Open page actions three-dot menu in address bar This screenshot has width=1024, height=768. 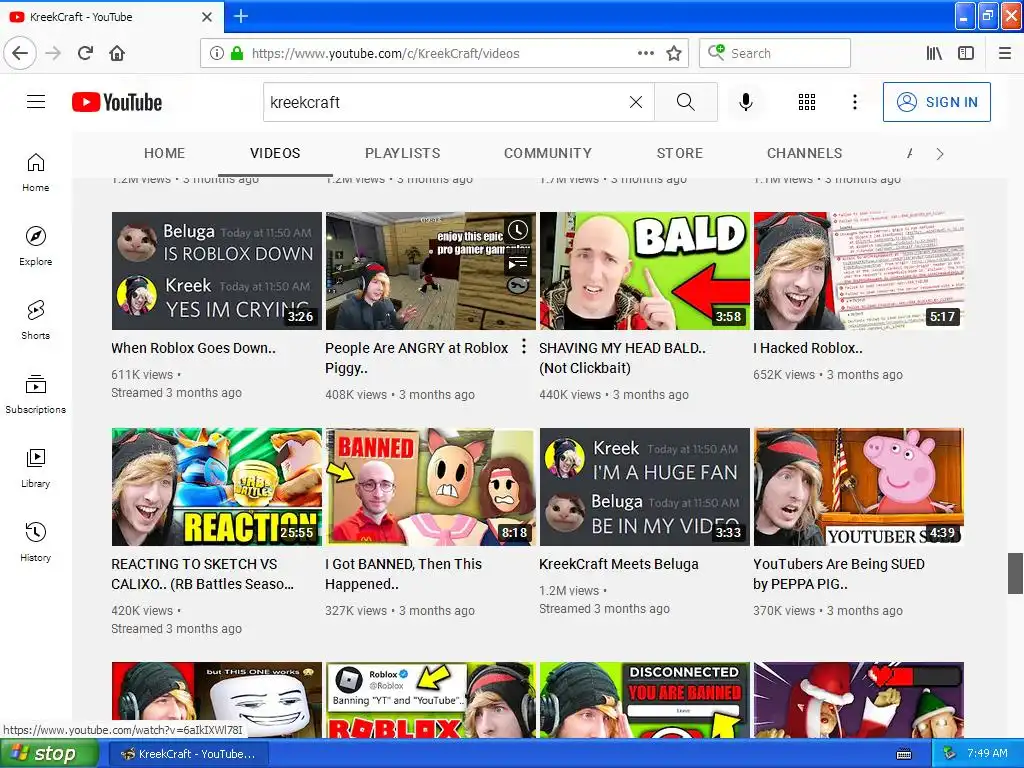[645, 53]
